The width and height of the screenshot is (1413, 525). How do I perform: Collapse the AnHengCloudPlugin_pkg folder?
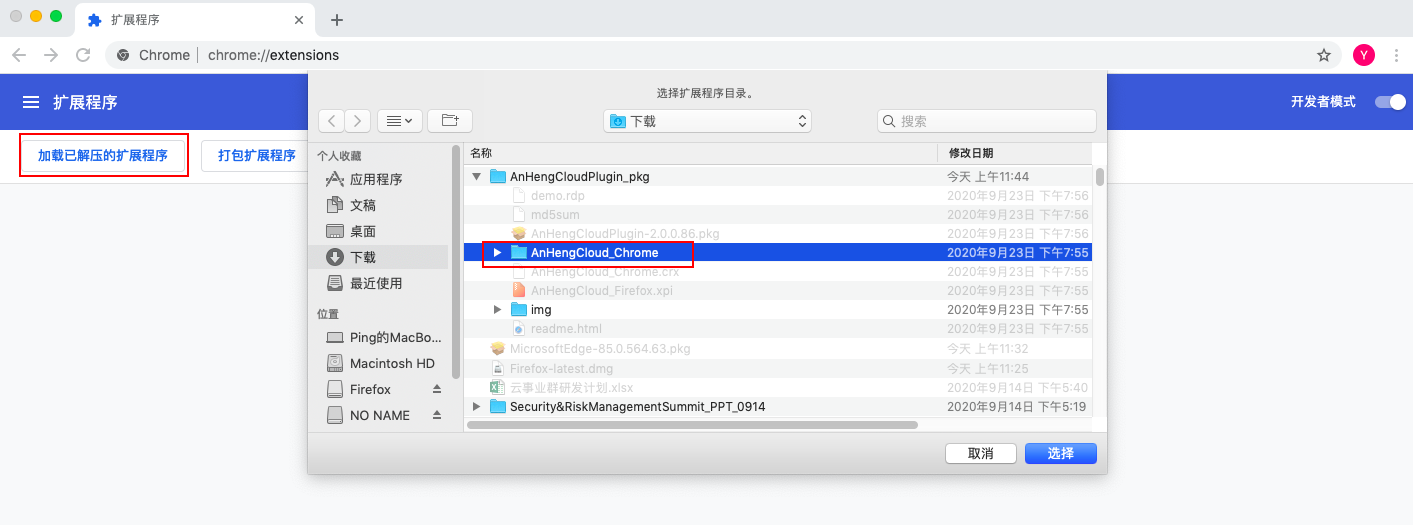point(476,177)
